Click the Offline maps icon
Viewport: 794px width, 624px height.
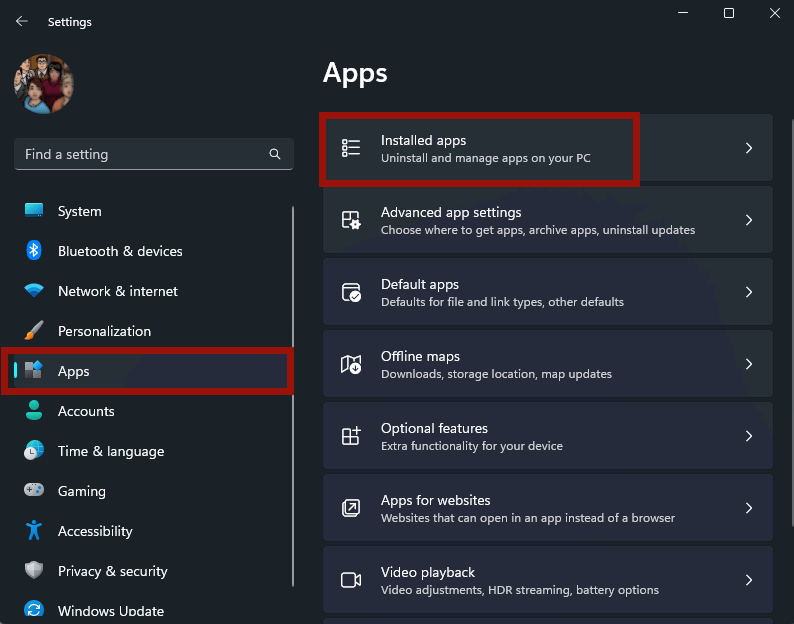click(351, 364)
